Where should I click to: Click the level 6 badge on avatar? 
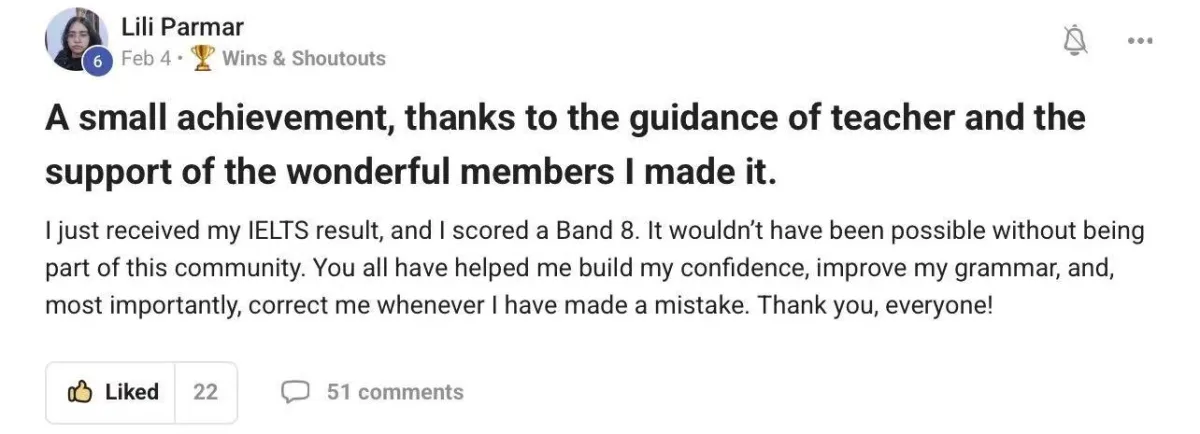(x=97, y=60)
